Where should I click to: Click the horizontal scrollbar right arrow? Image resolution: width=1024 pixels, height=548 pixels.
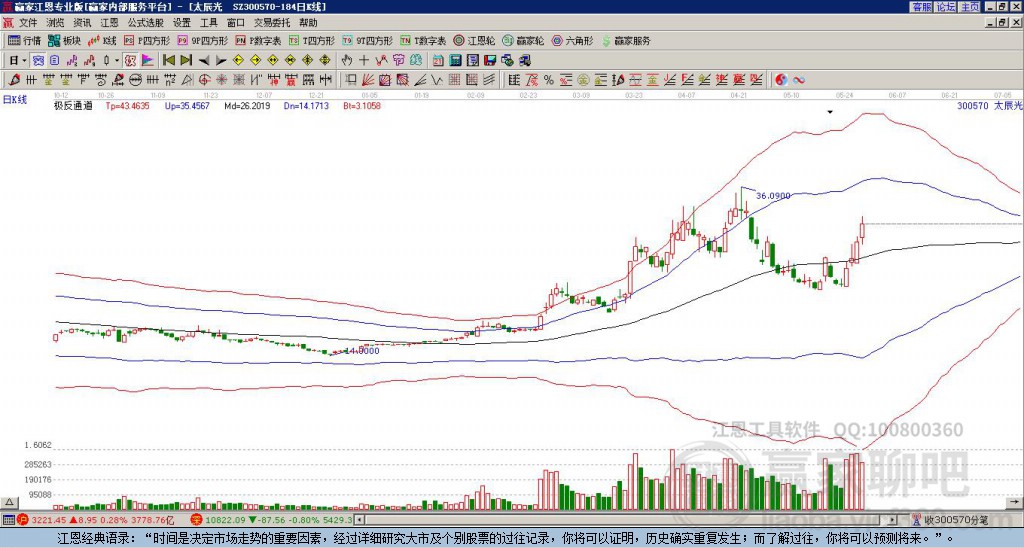893,520
